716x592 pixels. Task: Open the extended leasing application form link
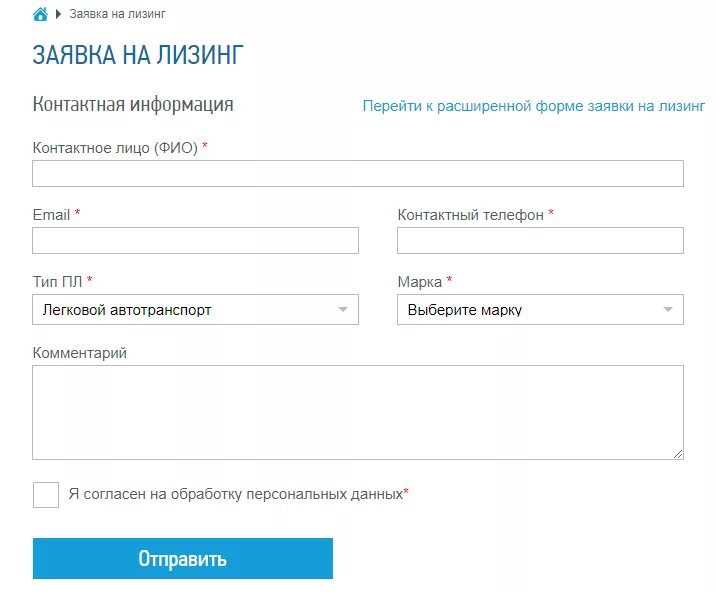(x=534, y=106)
